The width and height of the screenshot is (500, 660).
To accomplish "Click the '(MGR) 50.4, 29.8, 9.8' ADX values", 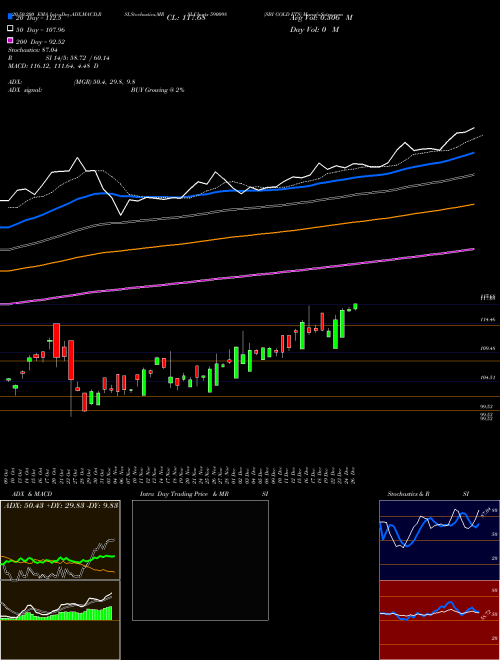I will pyautogui.click(x=104, y=82).
